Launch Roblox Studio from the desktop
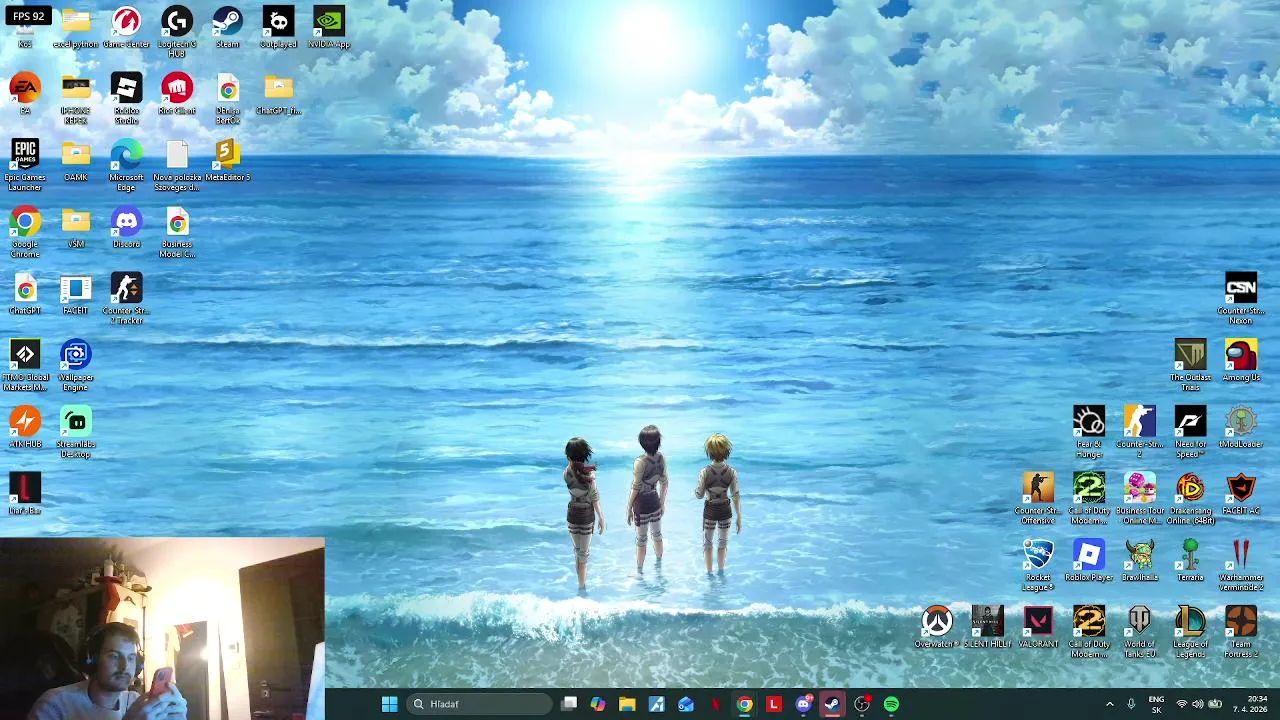 [126, 99]
